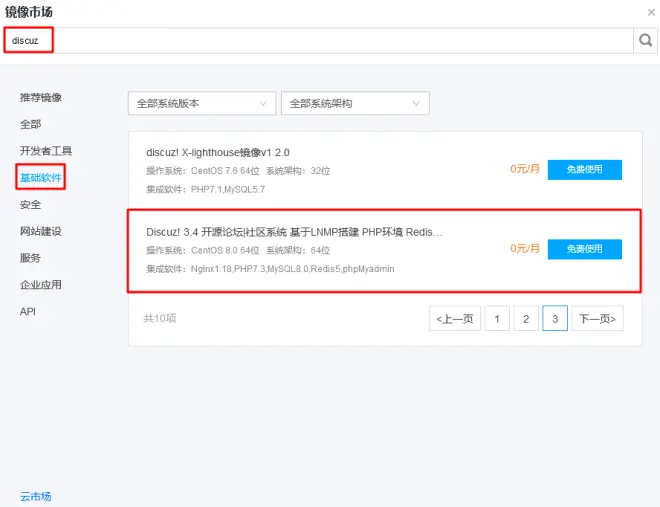The width and height of the screenshot is (660, 507).
Task: Close the 镜像市场 dialog
Action: (x=651, y=13)
